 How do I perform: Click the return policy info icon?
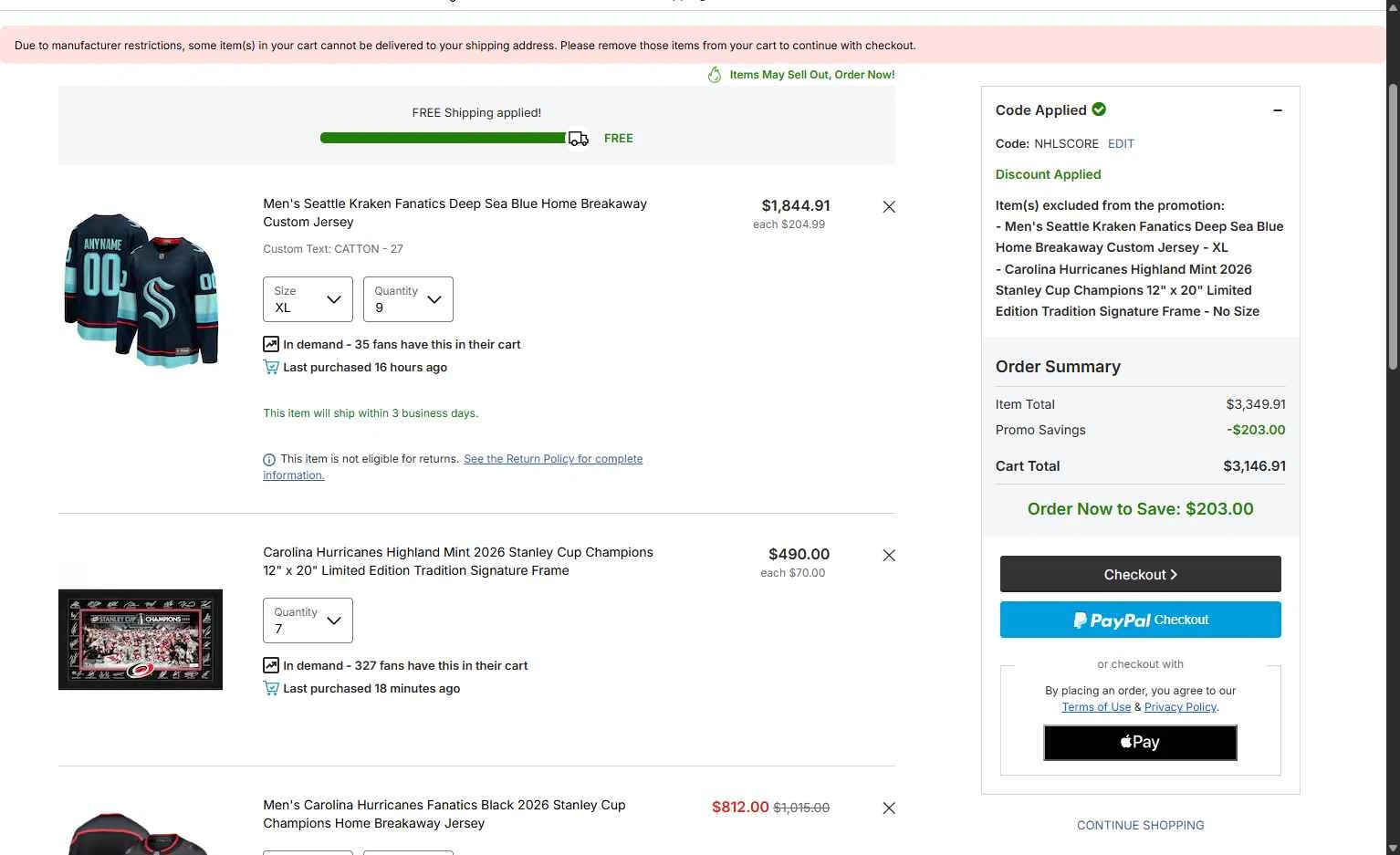[269, 460]
